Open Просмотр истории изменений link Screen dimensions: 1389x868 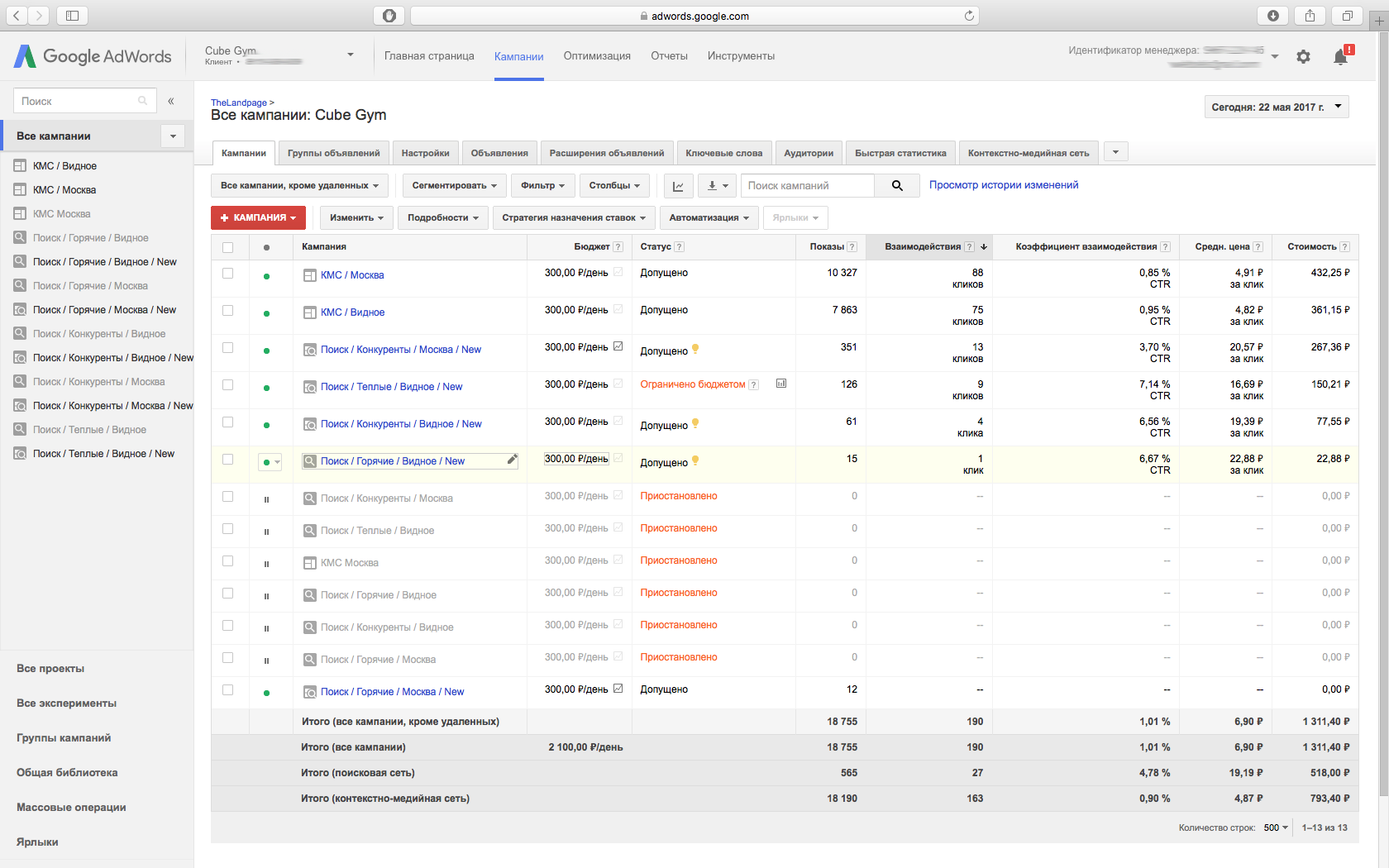(1004, 185)
